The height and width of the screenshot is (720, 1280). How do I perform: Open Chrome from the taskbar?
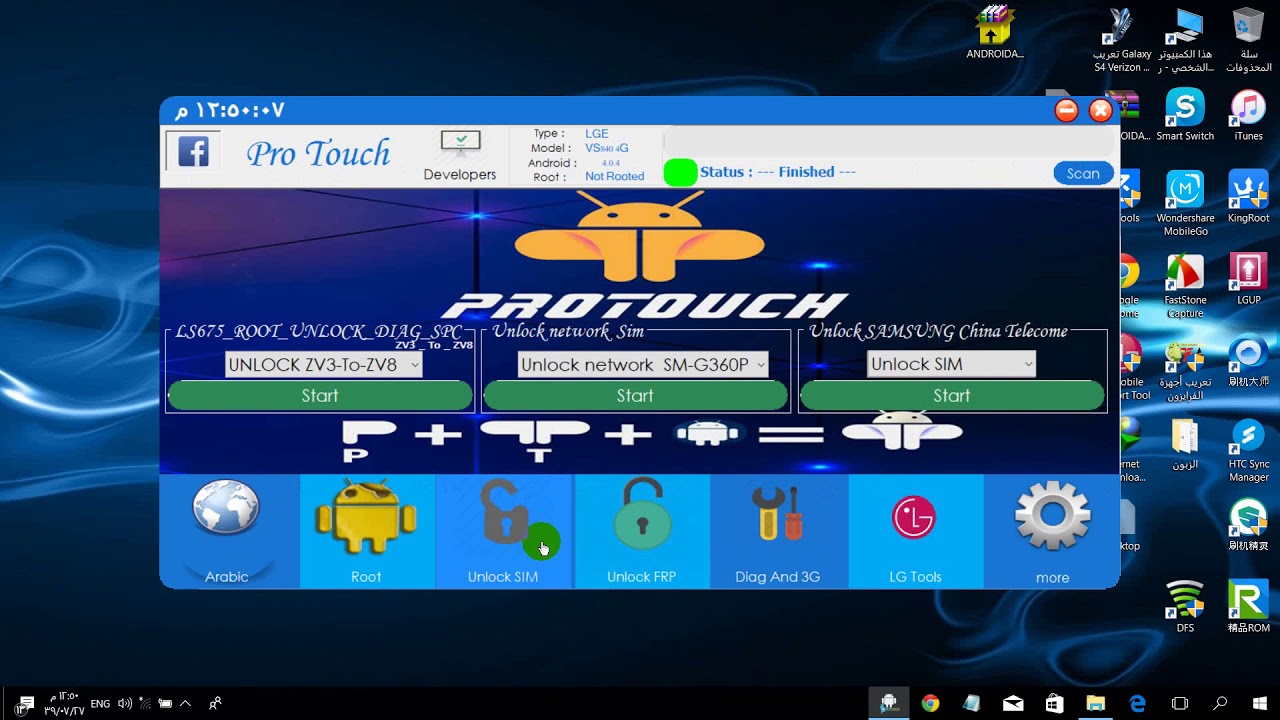point(930,704)
